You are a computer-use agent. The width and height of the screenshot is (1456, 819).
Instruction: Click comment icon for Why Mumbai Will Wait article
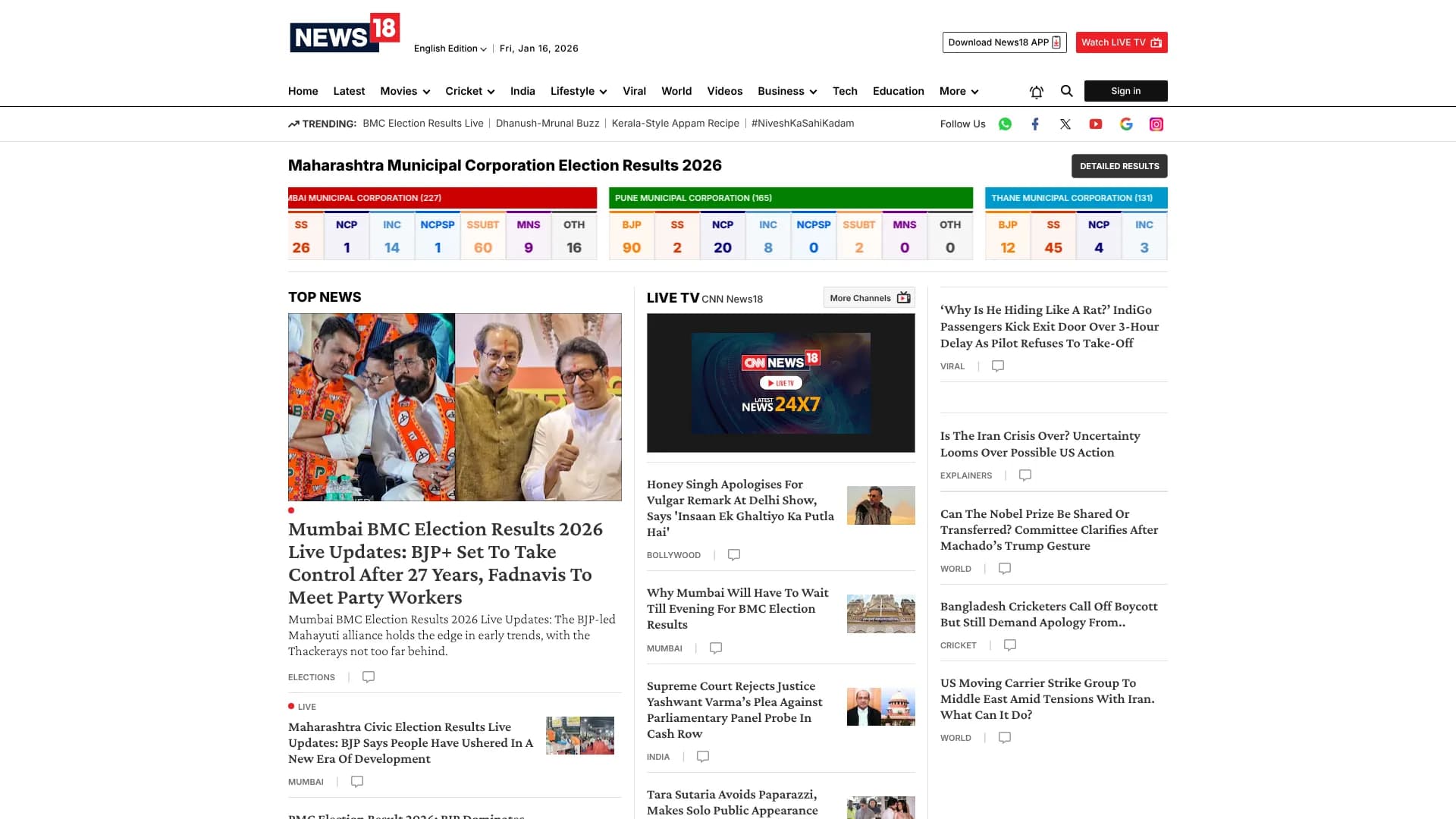point(716,648)
